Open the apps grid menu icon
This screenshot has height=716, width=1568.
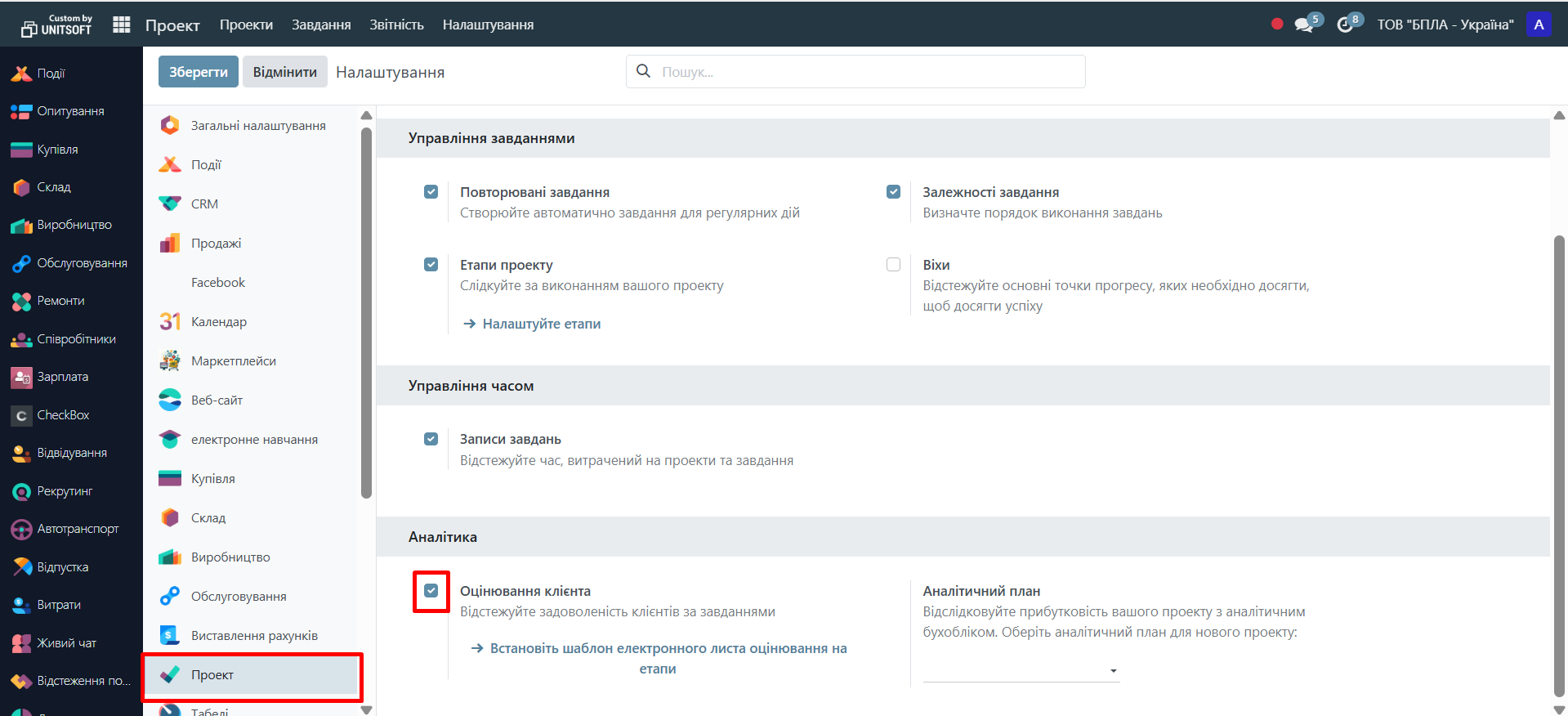(x=122, y=25)
